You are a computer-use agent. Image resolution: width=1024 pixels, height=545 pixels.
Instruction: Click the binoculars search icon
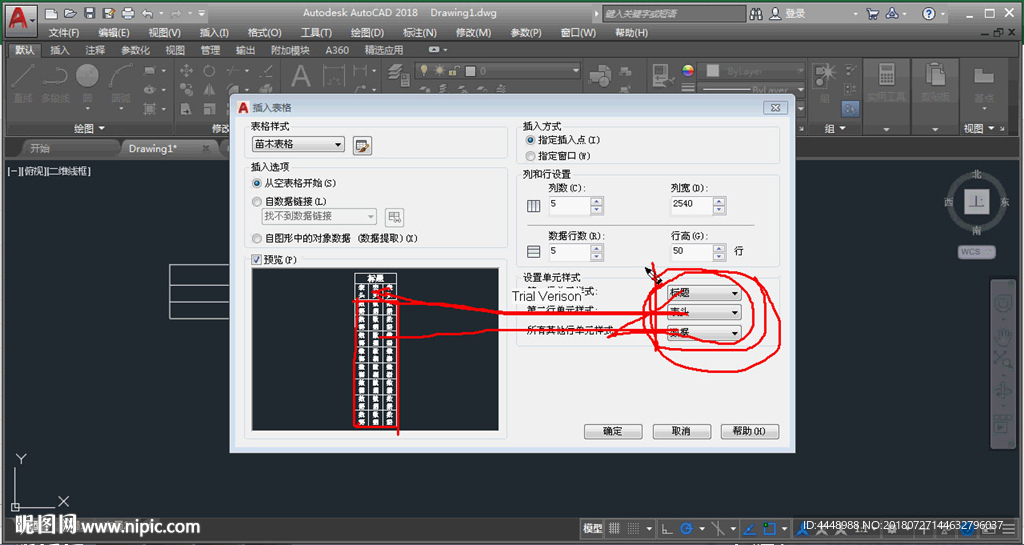click(x=756, y=14)
